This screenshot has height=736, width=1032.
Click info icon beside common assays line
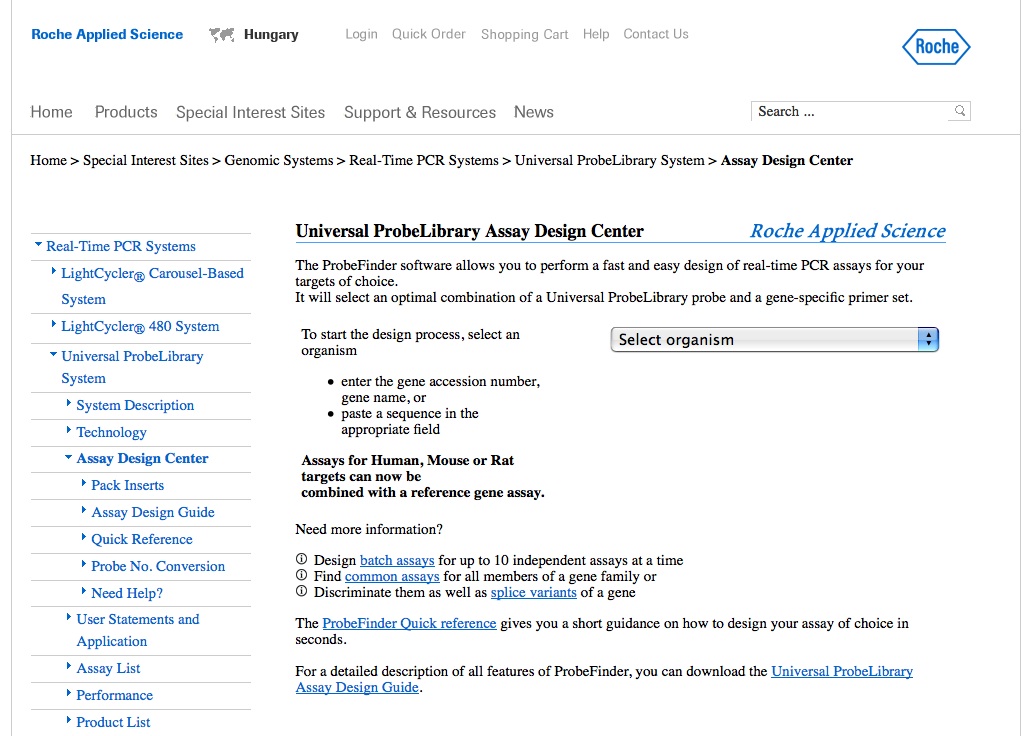302,576
